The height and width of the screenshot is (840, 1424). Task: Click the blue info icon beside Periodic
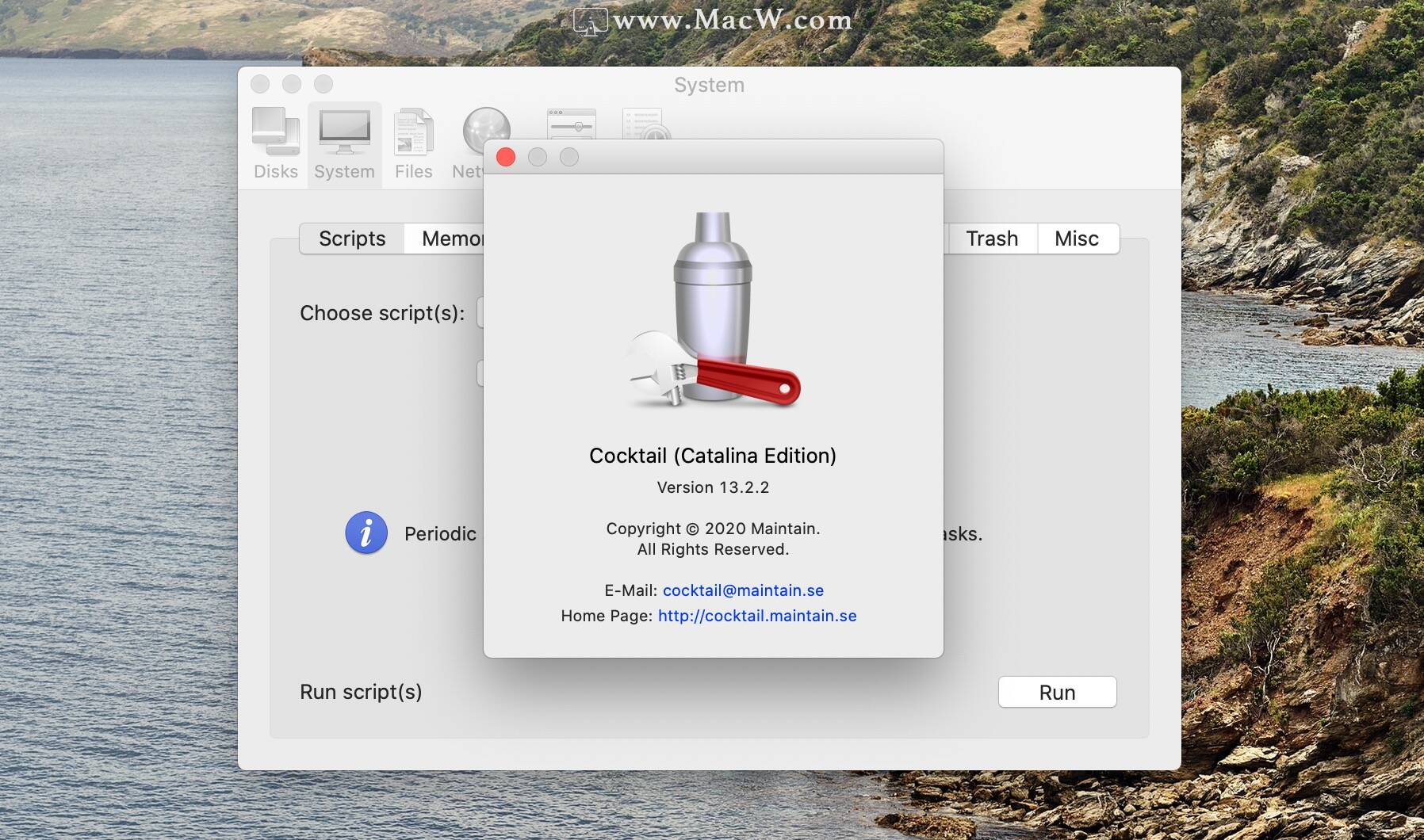(366, 533)
